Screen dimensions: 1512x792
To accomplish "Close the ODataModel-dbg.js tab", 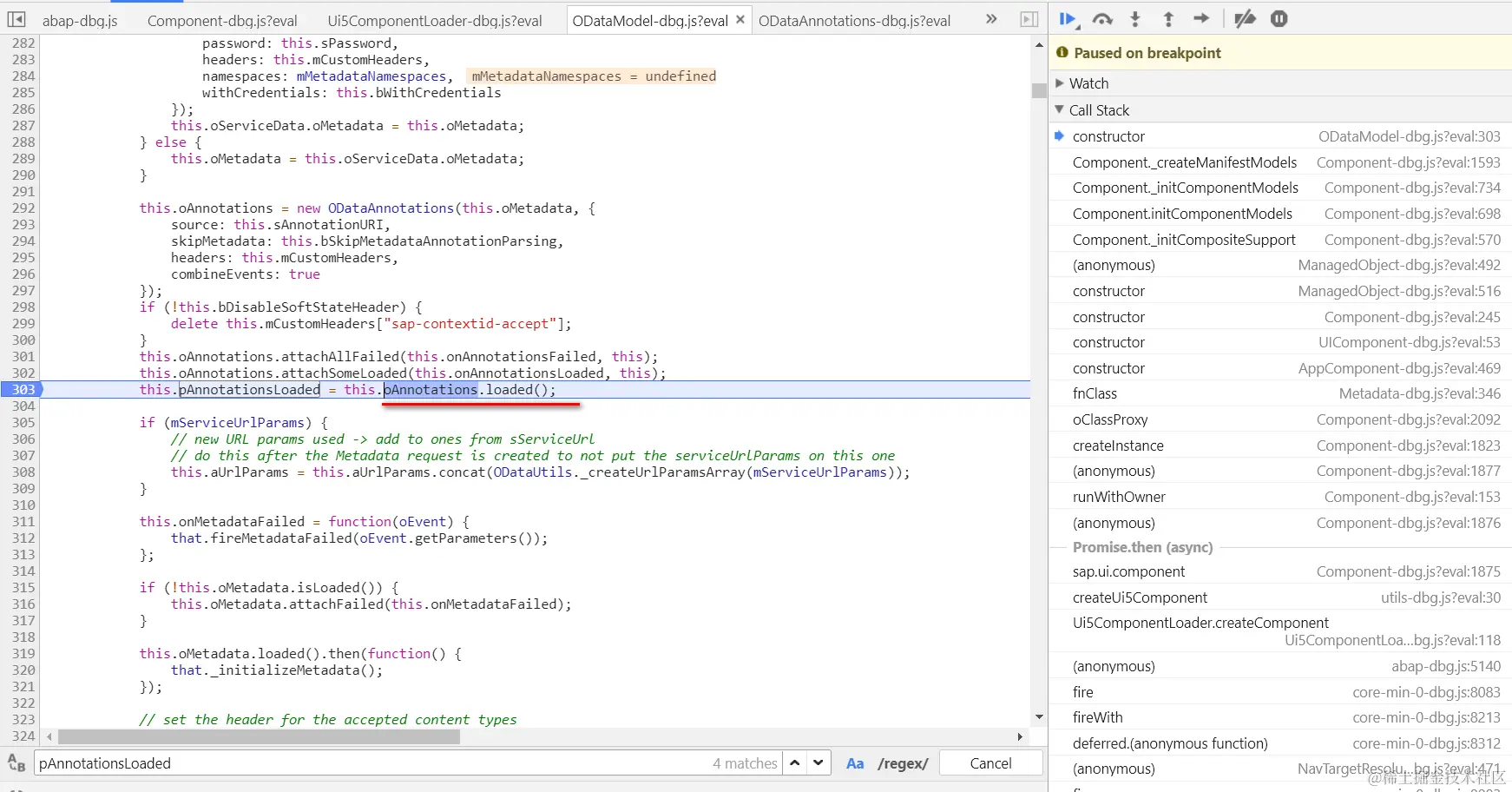I will pos(740,19).
